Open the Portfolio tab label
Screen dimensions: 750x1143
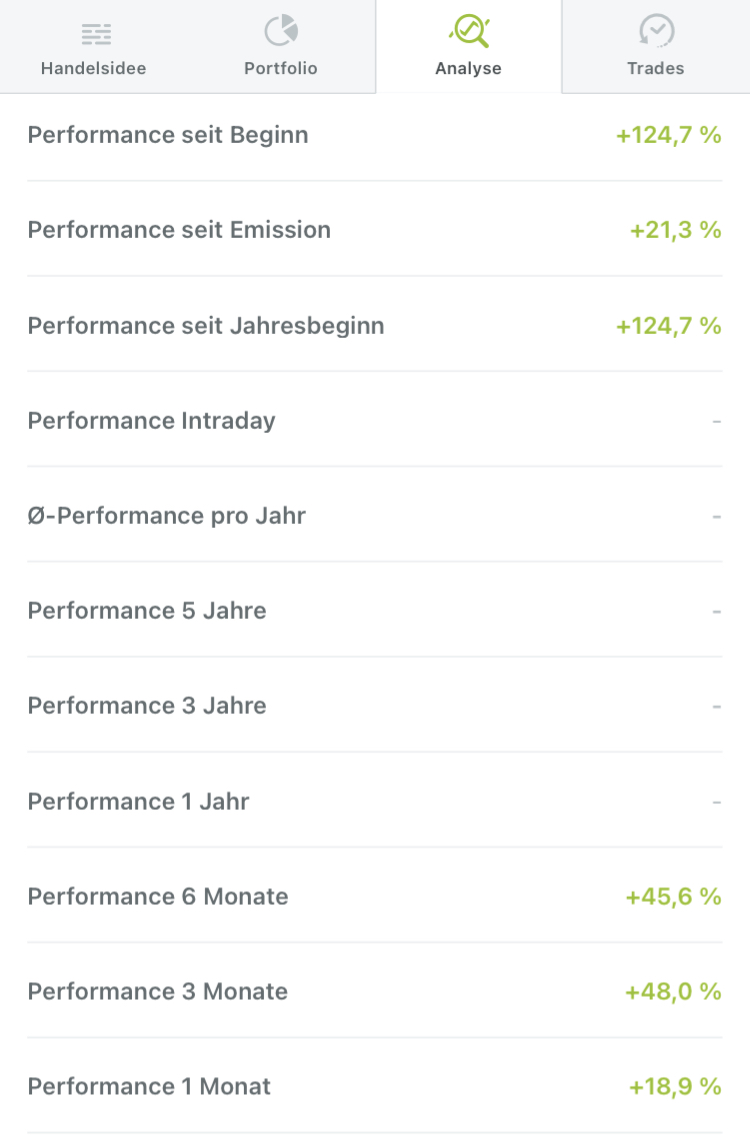point(281,69)
